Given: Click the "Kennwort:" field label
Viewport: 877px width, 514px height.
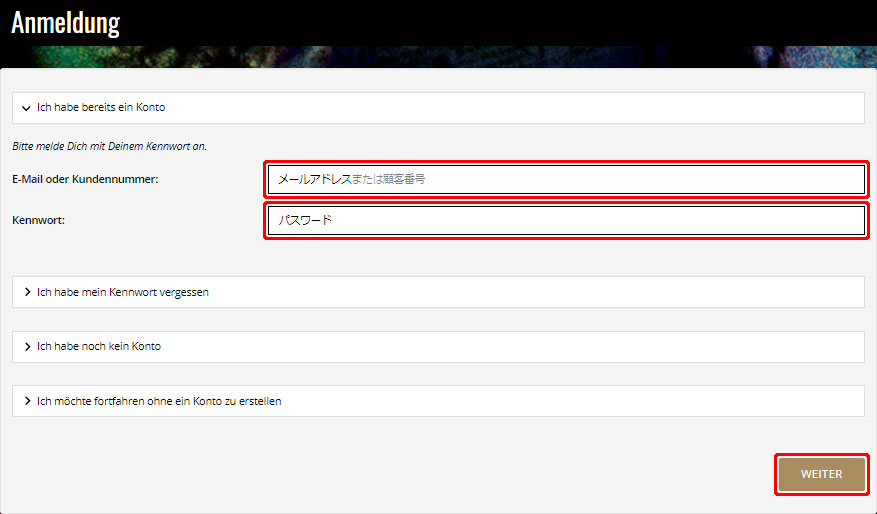Looking at the screenshot, I should point(38,220).
